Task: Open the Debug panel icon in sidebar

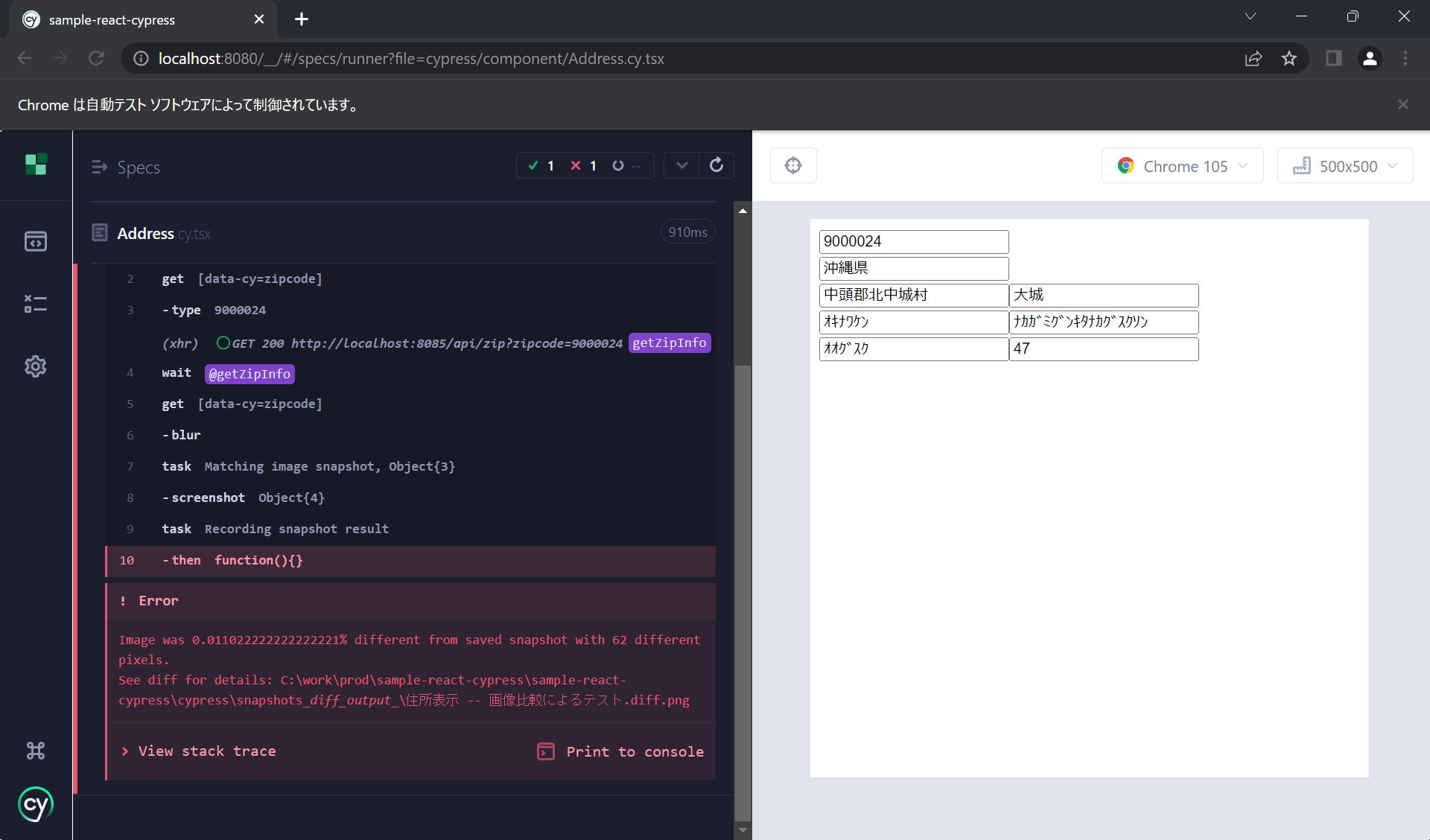Action: [36, 304]
